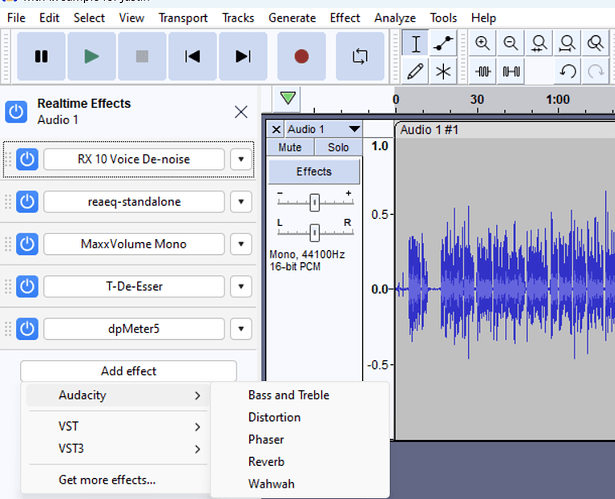Click the track gain slider
The image size is (615, 499).
[x=314, y=201]
